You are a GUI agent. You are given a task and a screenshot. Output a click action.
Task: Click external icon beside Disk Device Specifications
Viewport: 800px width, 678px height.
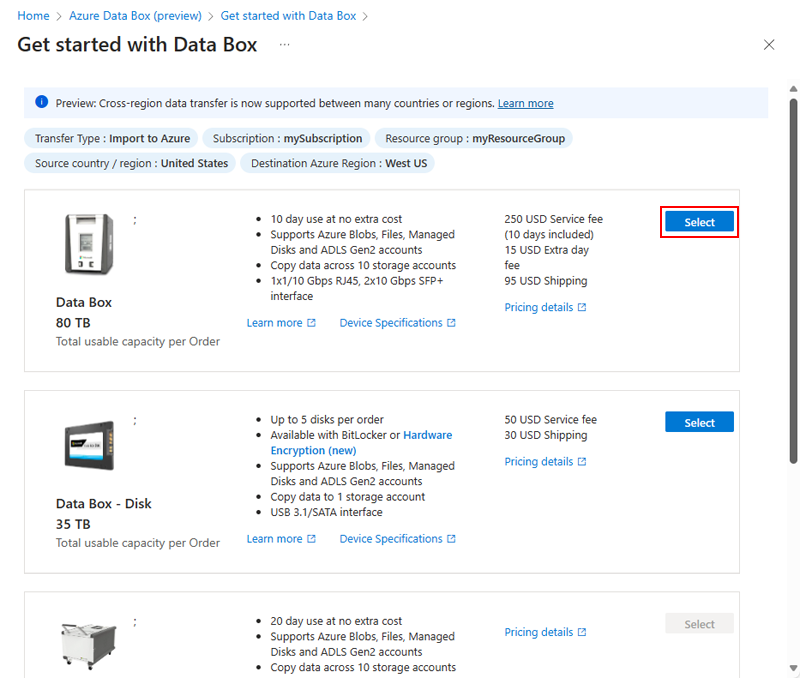tap(452, 539)
